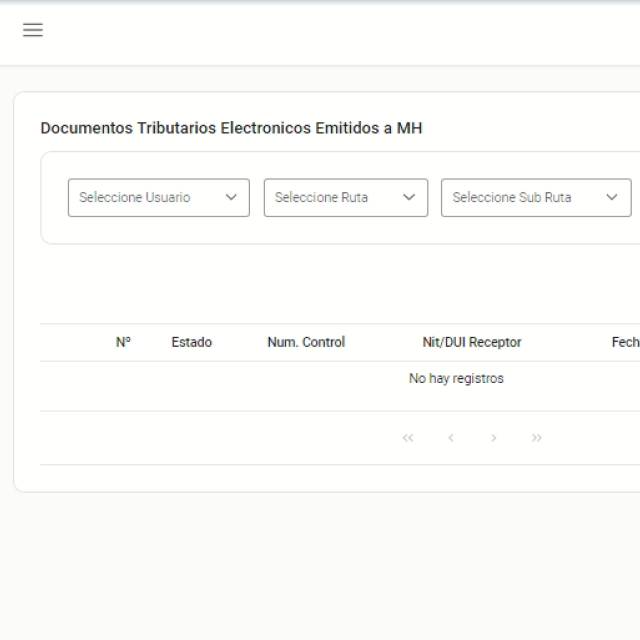Click chevron arrow in Seleccione Ruta box
Screen dimensions: 640x640
pyautogui.click(x=408, y=198)
